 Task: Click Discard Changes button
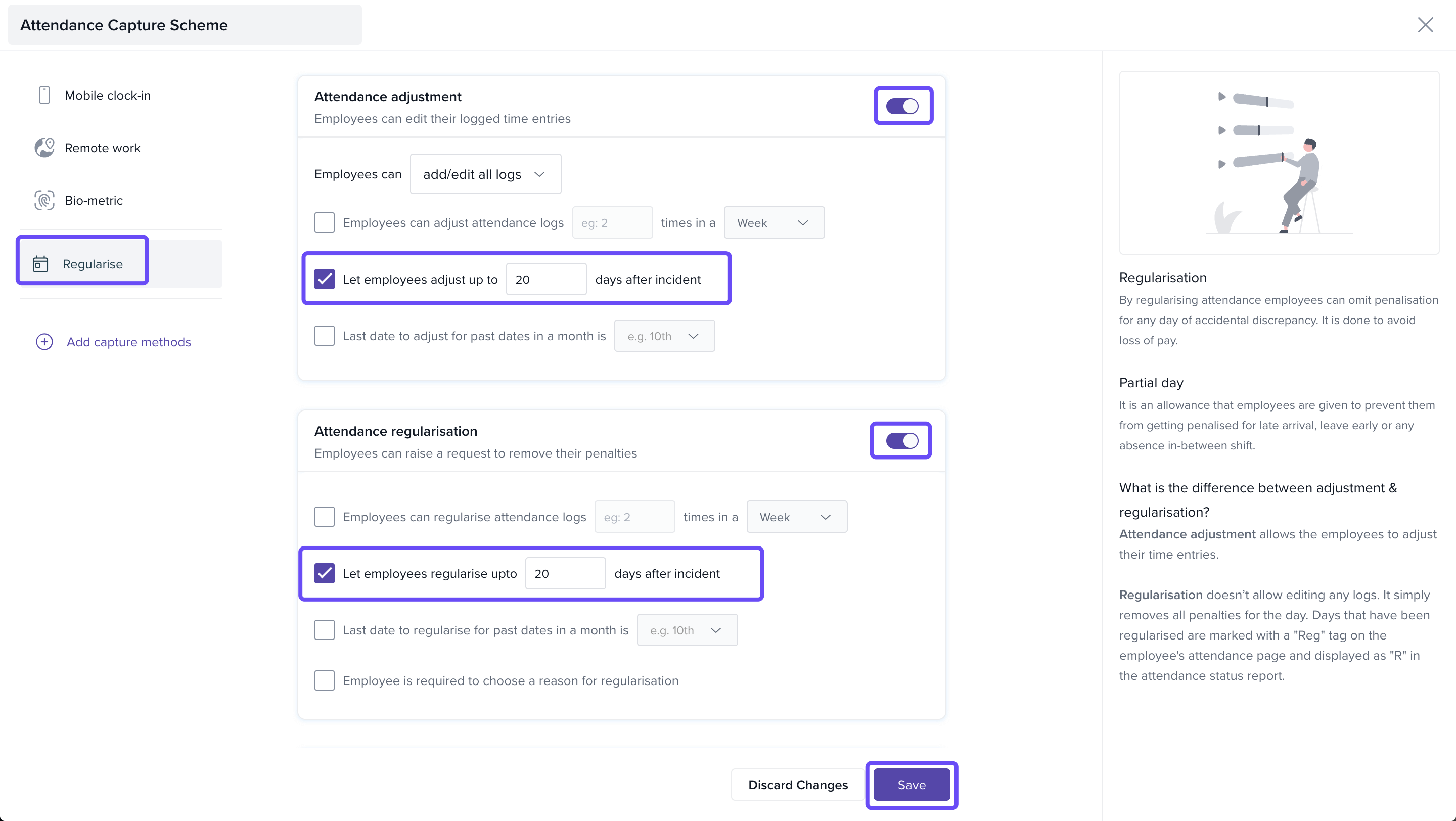(x=798, y=784)
